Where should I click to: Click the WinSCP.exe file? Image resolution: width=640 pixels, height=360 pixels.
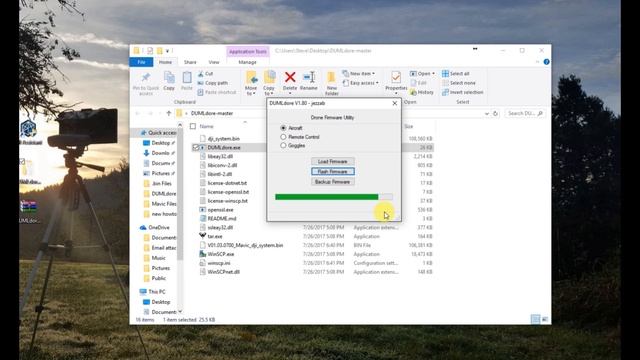pyautogui.click(x=220, y=254)
